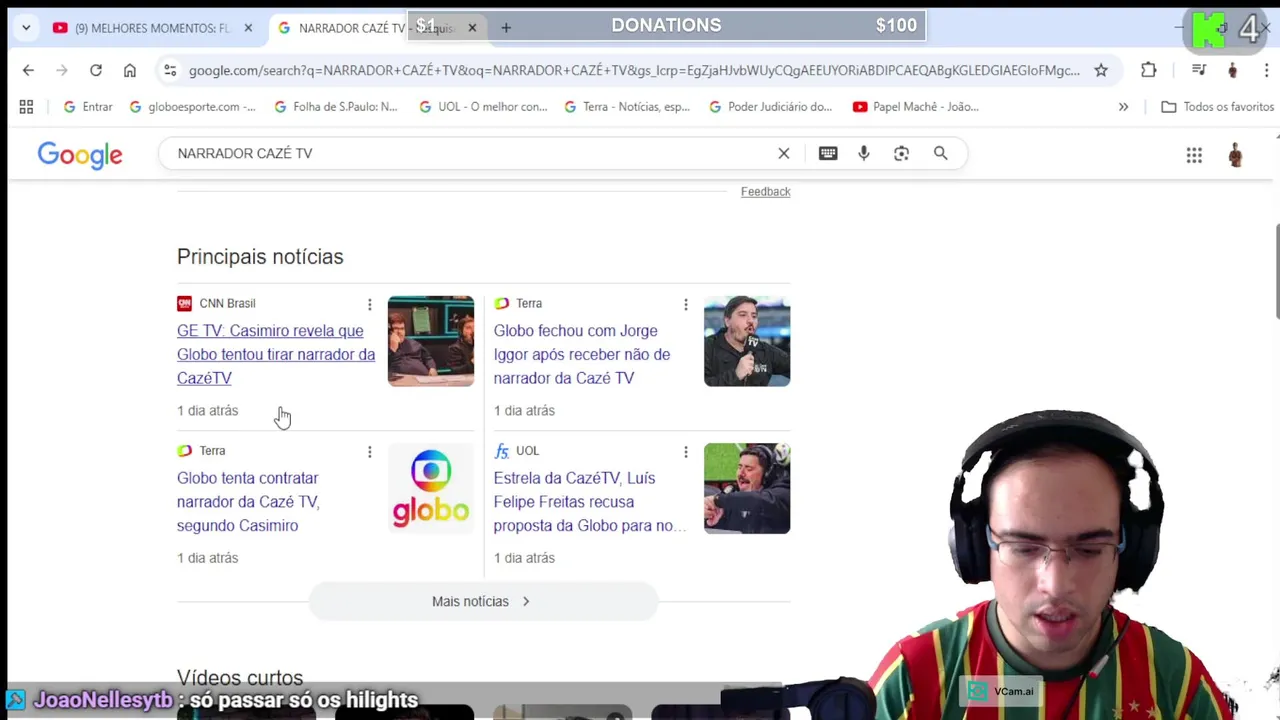Screen dimensions: 1280x720
Task: Click the browser address bar URL
Action: (x=634, y=70)
